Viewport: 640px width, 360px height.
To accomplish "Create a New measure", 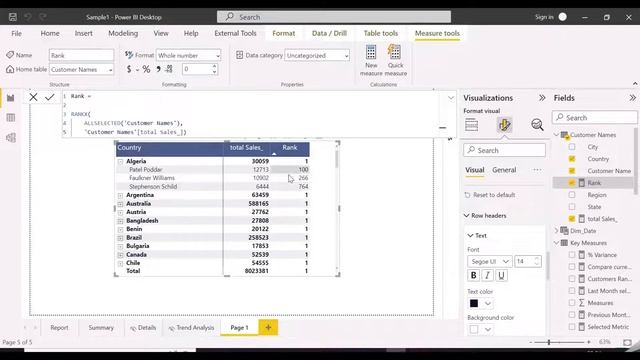I will 371,60.
